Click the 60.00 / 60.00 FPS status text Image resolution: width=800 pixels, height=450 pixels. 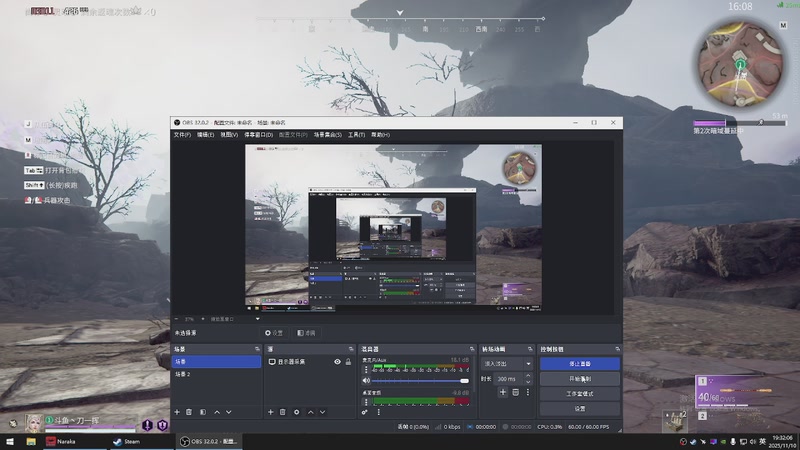click(588, 427)
